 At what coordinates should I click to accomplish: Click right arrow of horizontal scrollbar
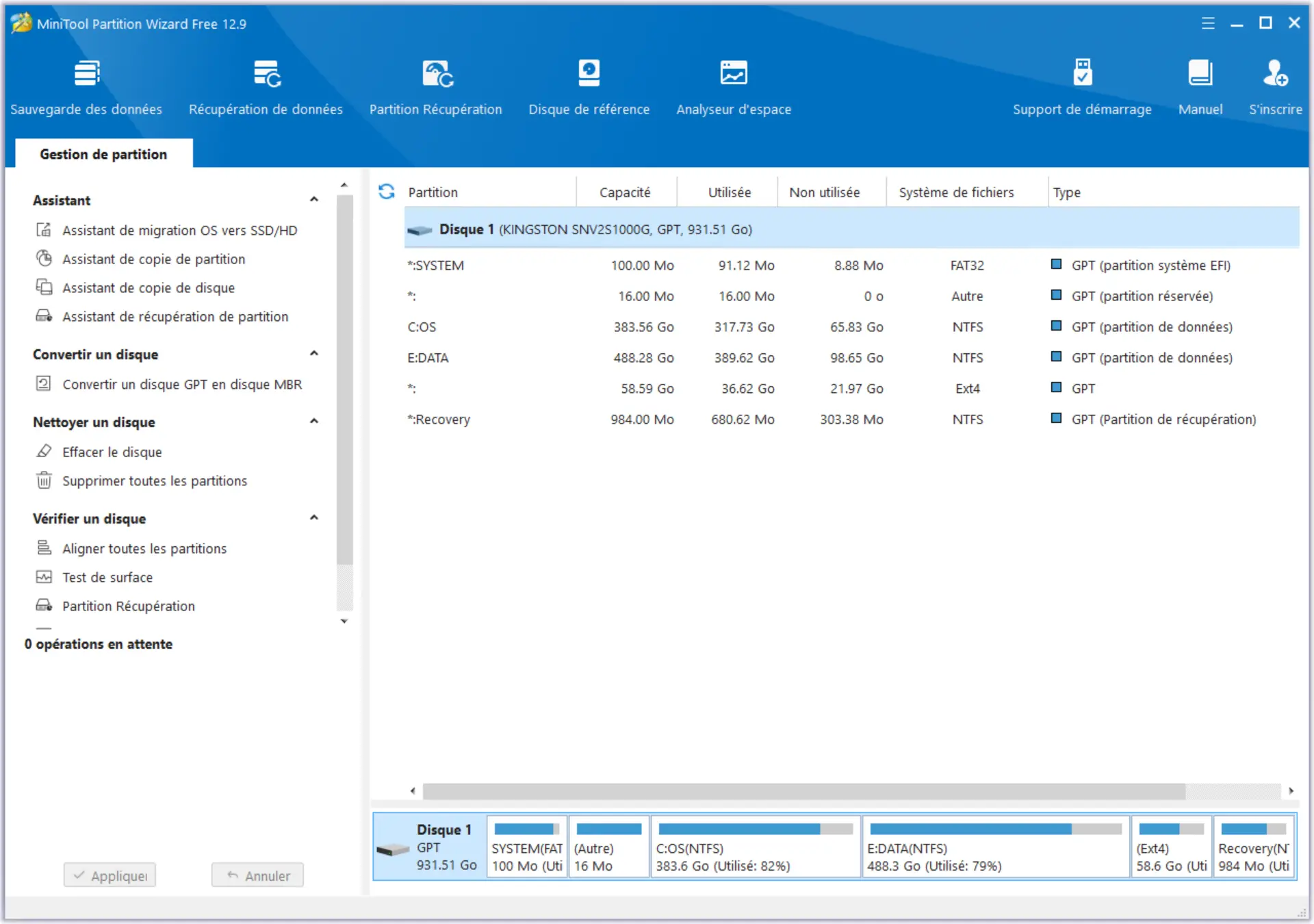pos(1291,791)
